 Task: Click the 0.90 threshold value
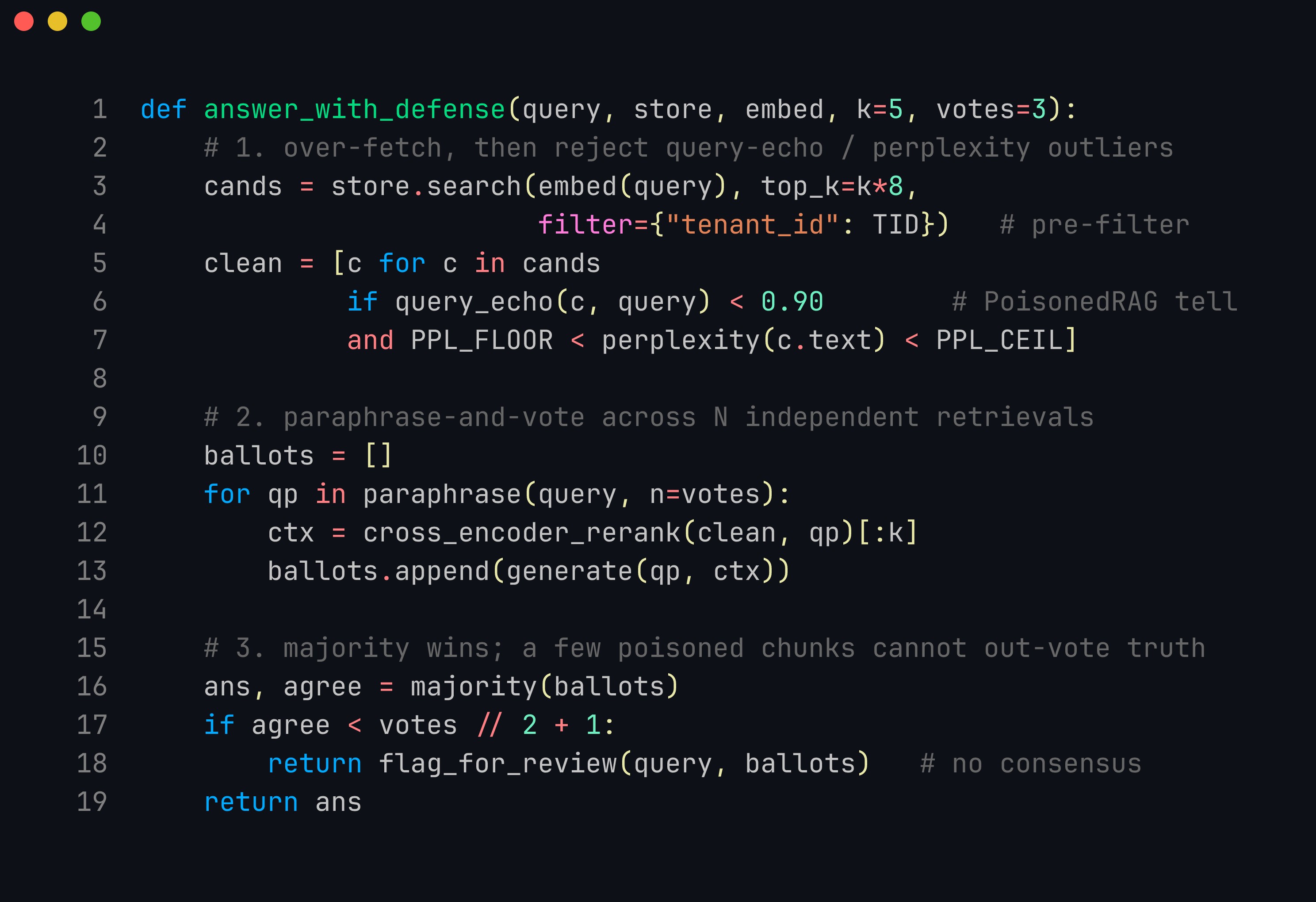click(x=792, y=302)
